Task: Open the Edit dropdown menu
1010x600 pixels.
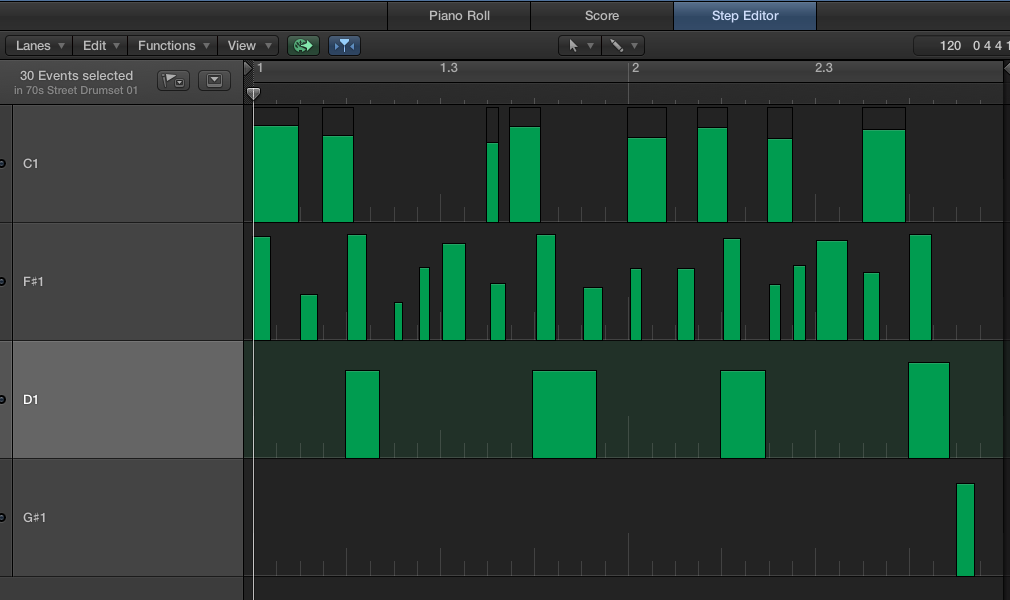Action: [x=101, y=46]
